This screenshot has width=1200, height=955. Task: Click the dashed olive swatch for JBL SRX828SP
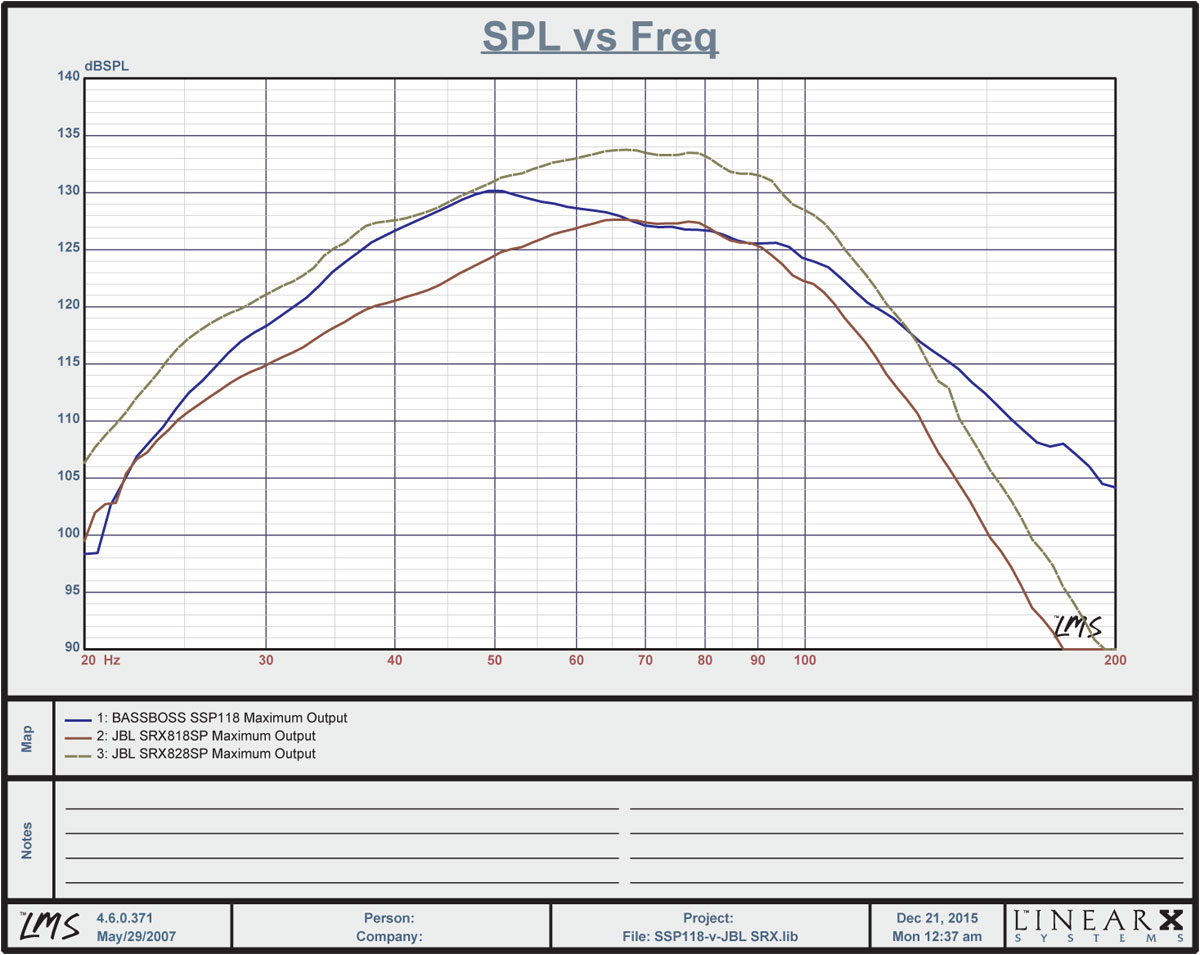pyautogui.click(x=78, y=755)
